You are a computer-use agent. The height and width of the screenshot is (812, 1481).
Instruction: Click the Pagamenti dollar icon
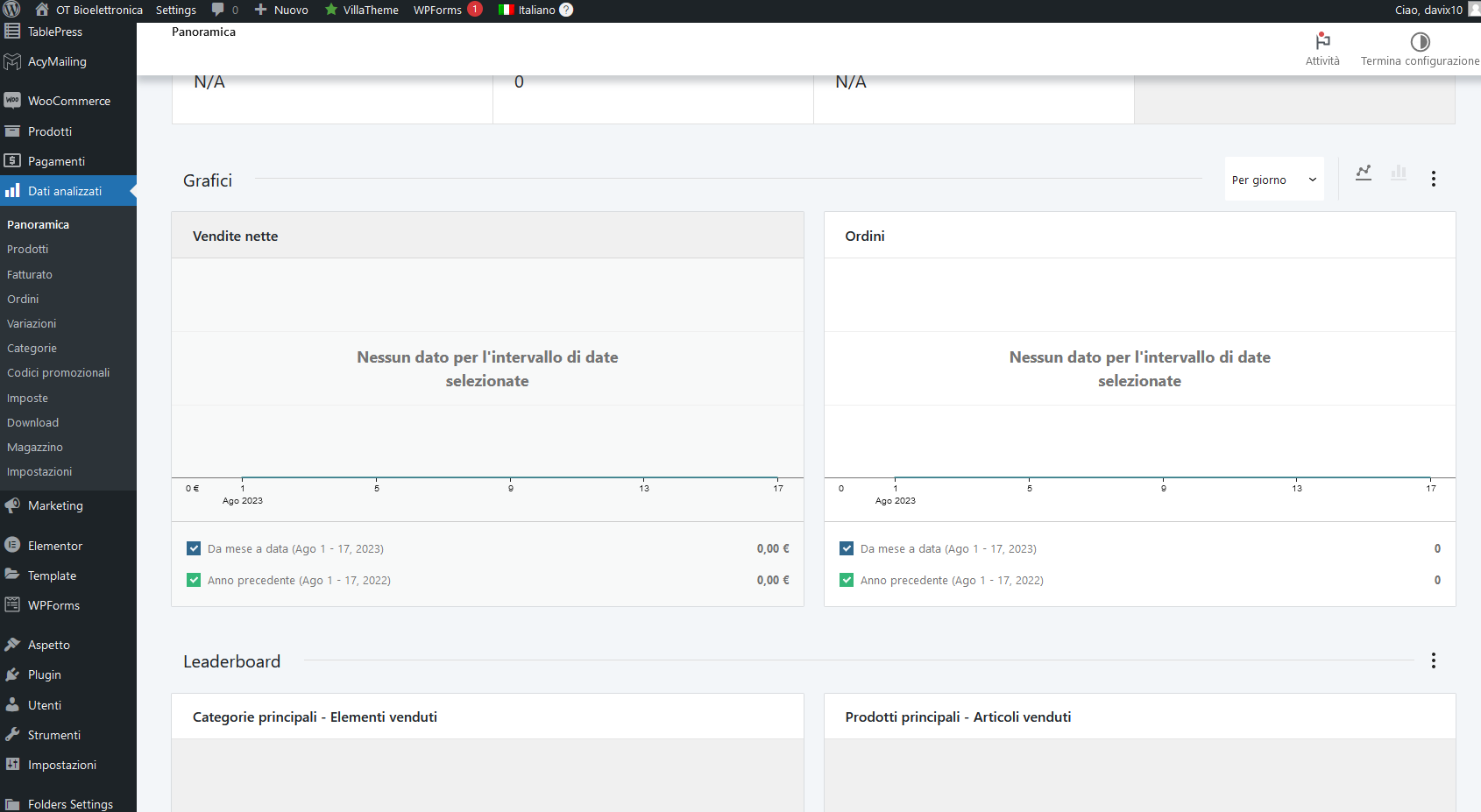(12, 161)
